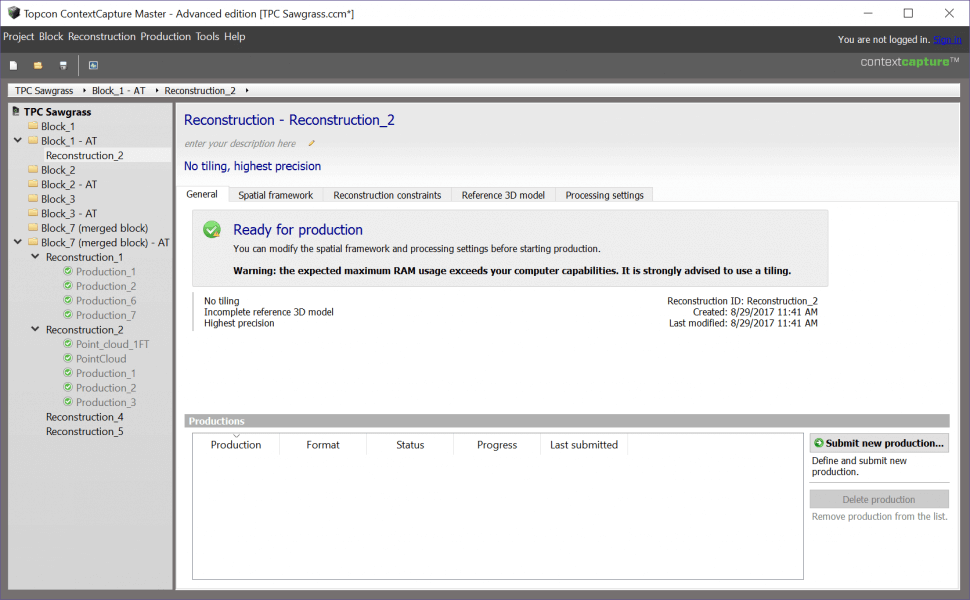Select the General tab

(202, 194)
